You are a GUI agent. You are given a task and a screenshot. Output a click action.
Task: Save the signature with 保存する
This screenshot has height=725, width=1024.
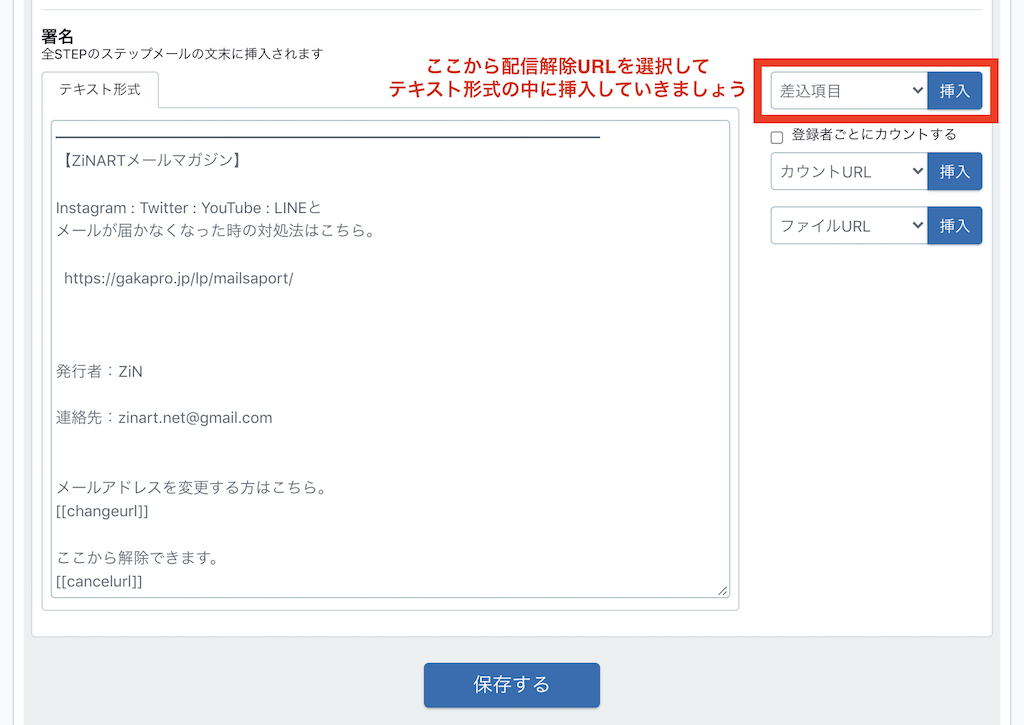coord(511,685)
